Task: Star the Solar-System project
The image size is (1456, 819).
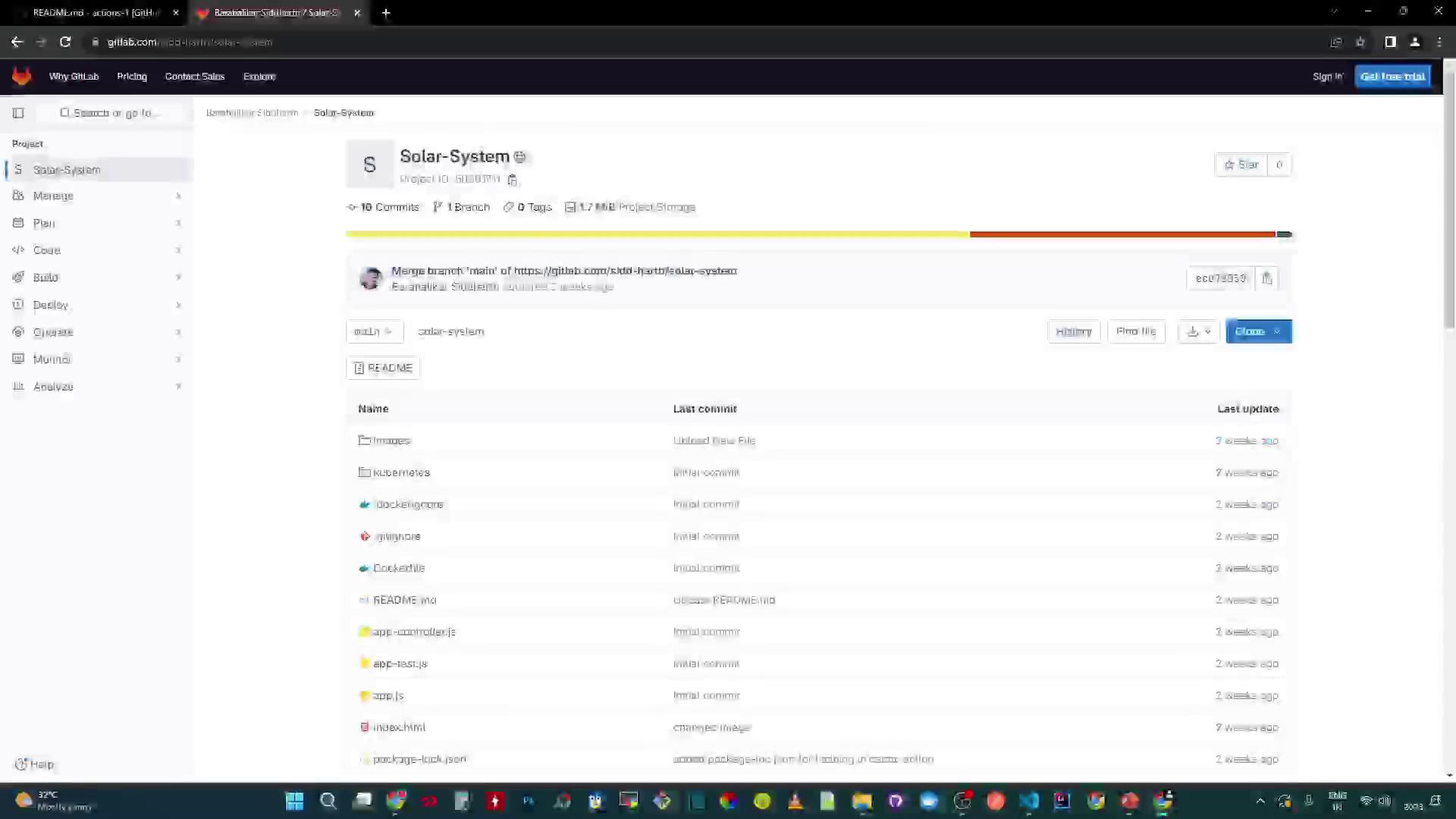Action: click(x=1241, y=165)
